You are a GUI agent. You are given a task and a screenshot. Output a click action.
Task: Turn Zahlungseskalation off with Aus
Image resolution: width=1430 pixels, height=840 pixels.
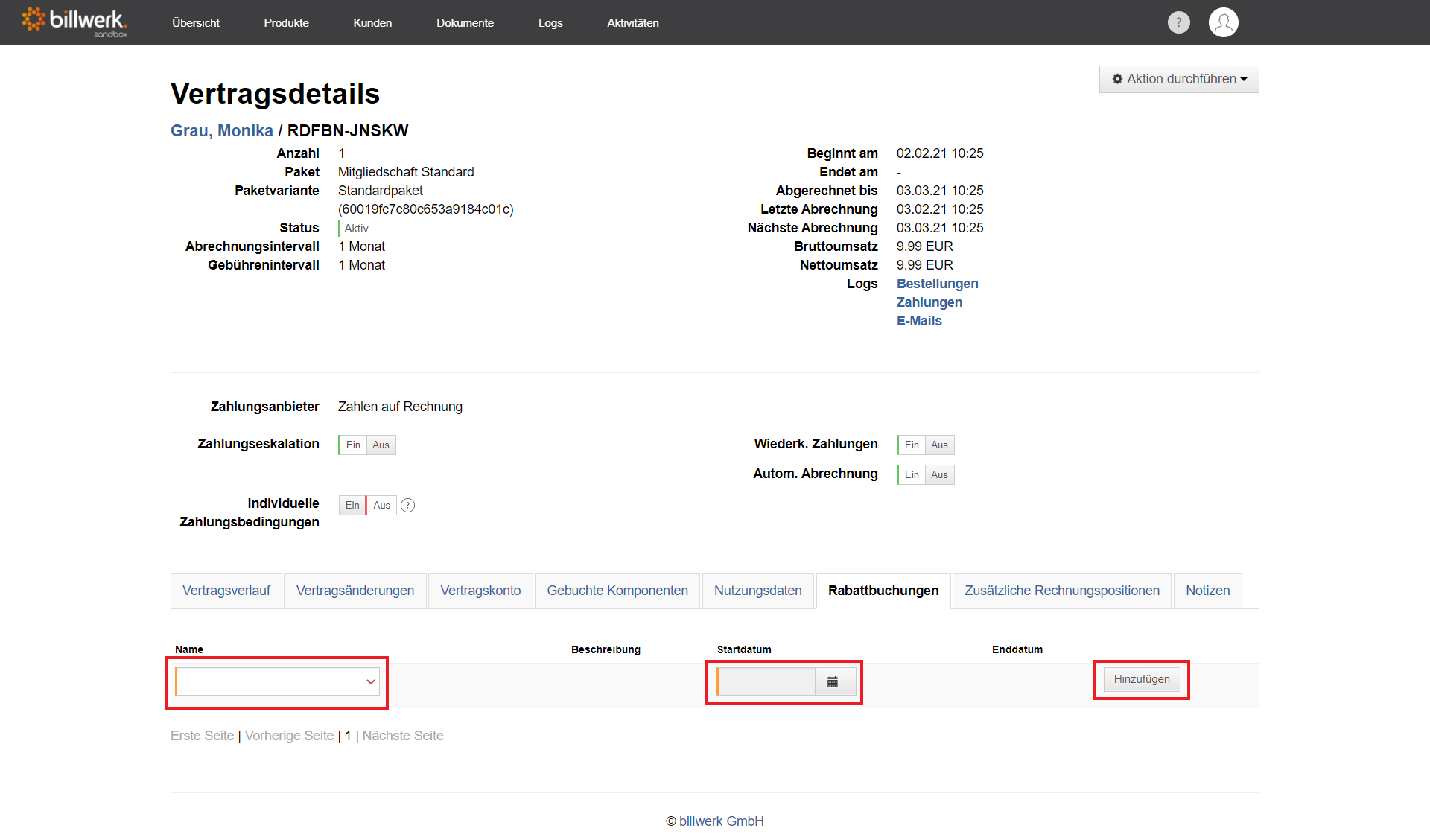pos(381,445)
